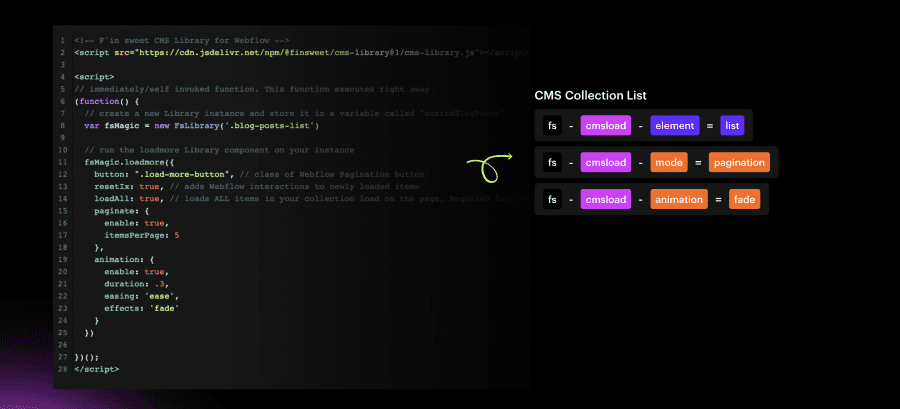Click the '(function() {' line
Image resolution: width=900 pixels, height=409 pixels.
tap(107, 102)
